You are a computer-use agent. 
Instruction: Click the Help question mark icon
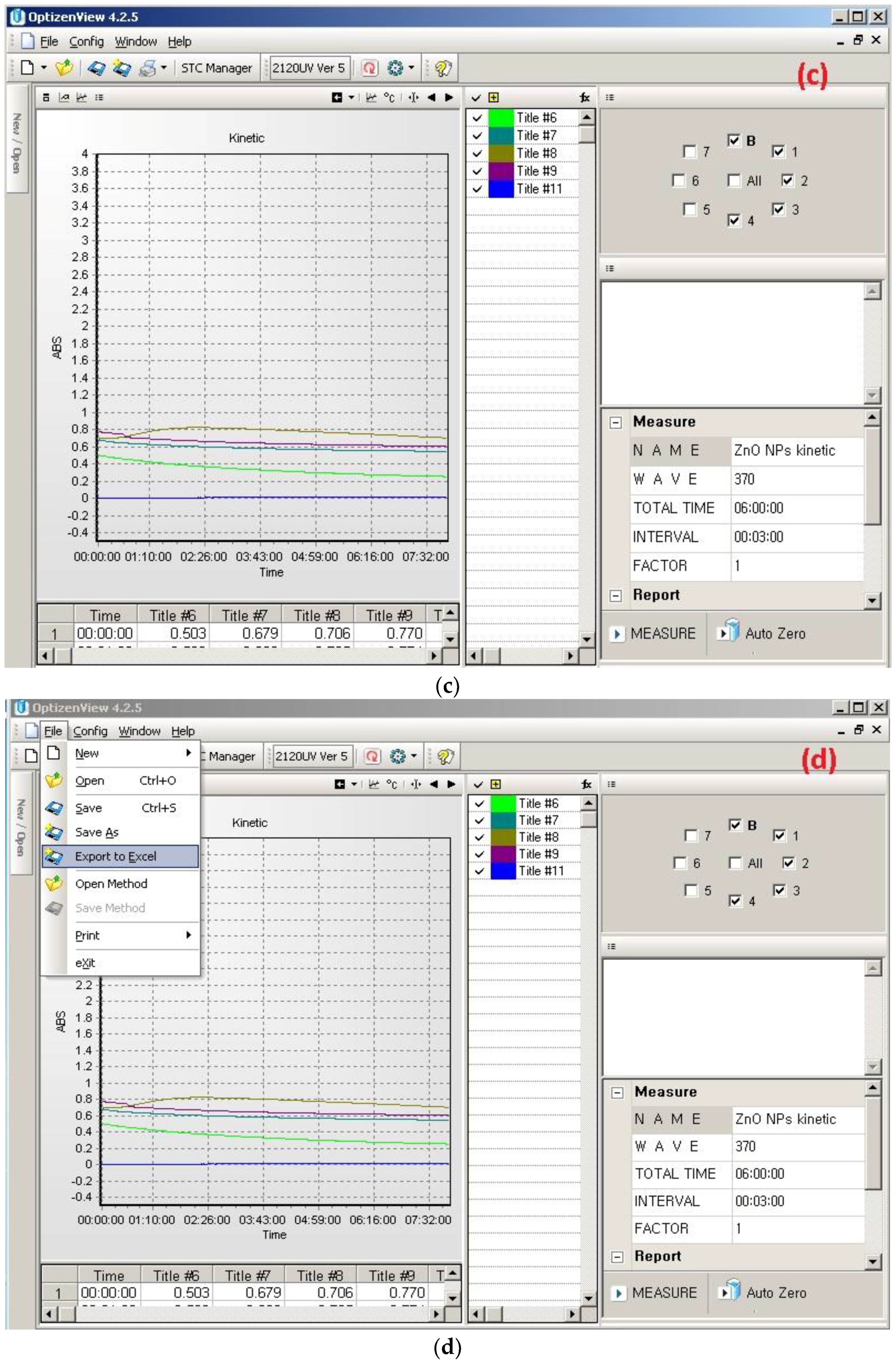tap(442, 68)
